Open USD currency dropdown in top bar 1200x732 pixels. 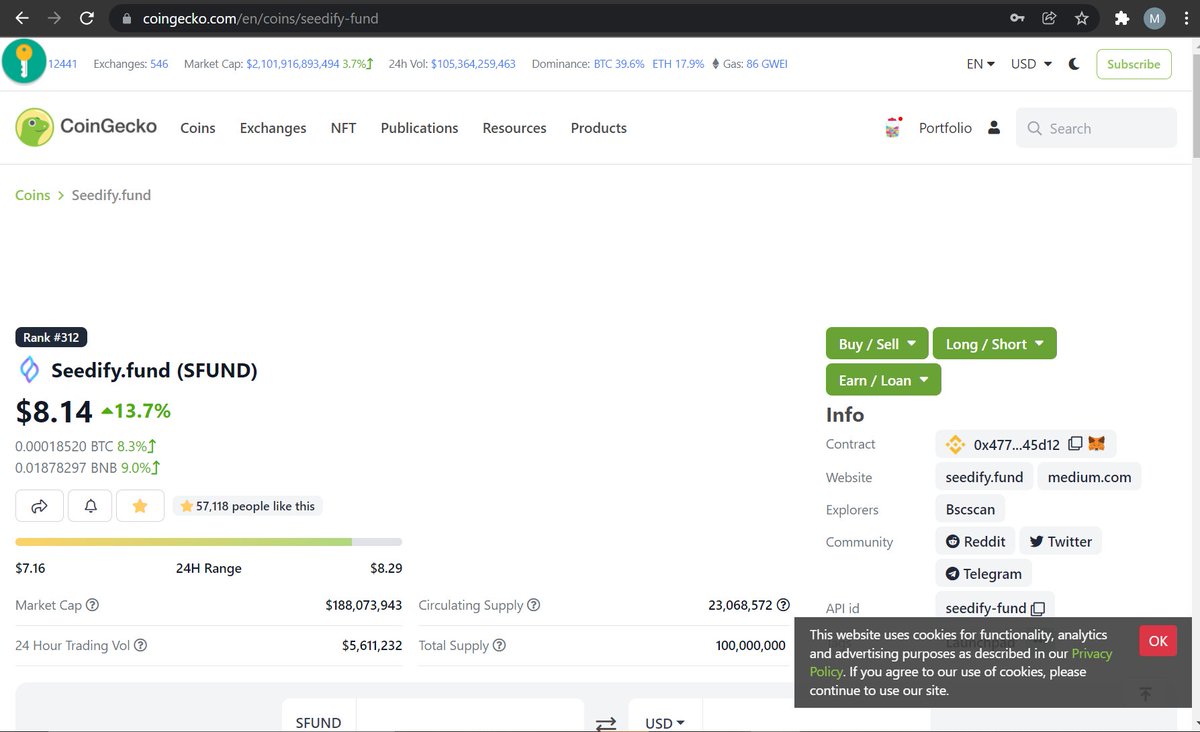(1032, 64)
